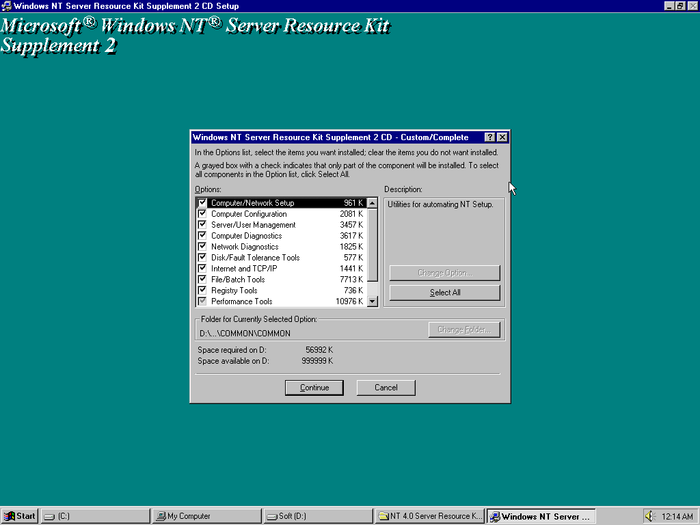Click Continue to proceed with installation
This screenshot has height=525, width=700.
314,387
